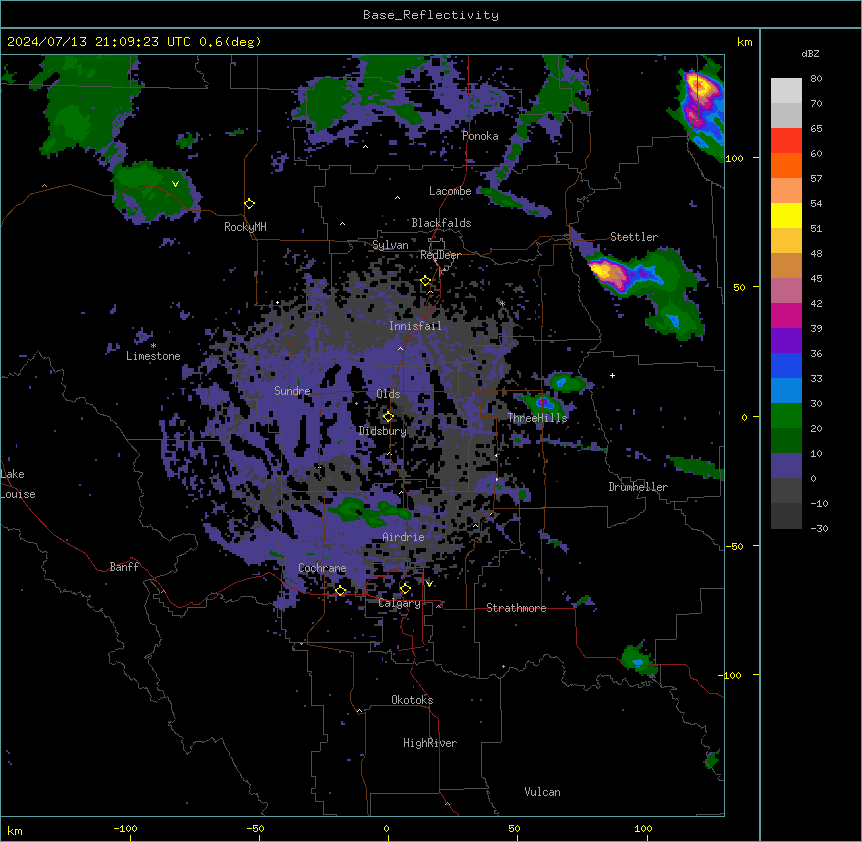
Task: Pick the bright green 20-30 dBZ legend color
Action: (x=786, y=416)
